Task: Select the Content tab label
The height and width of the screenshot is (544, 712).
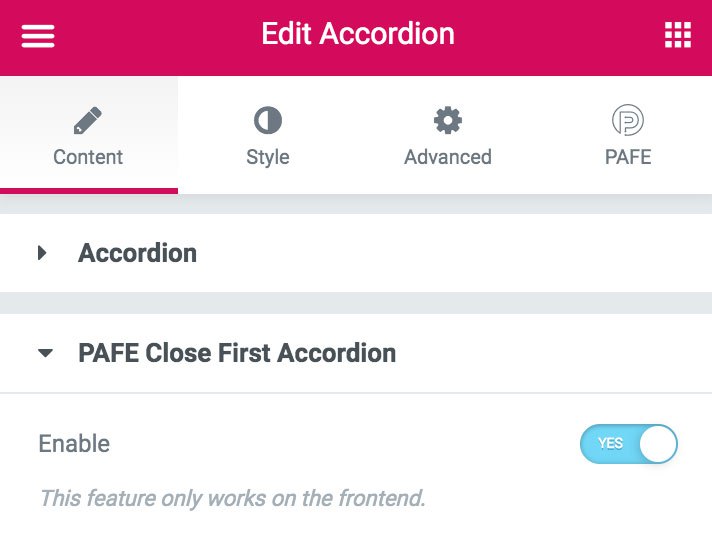Action: [x=88, y=157]
